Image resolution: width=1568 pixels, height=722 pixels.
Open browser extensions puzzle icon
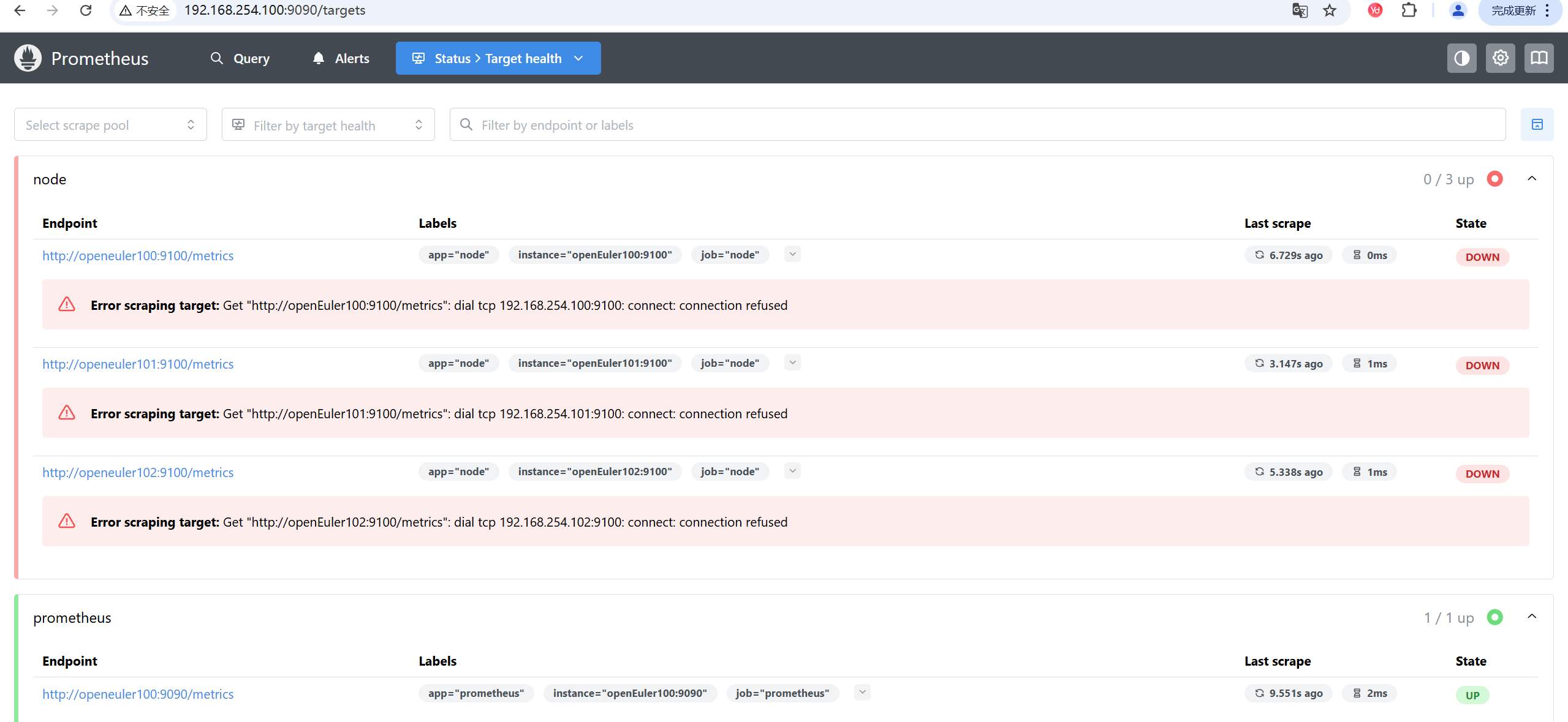pyautogui.click(x=1409, y=10)
